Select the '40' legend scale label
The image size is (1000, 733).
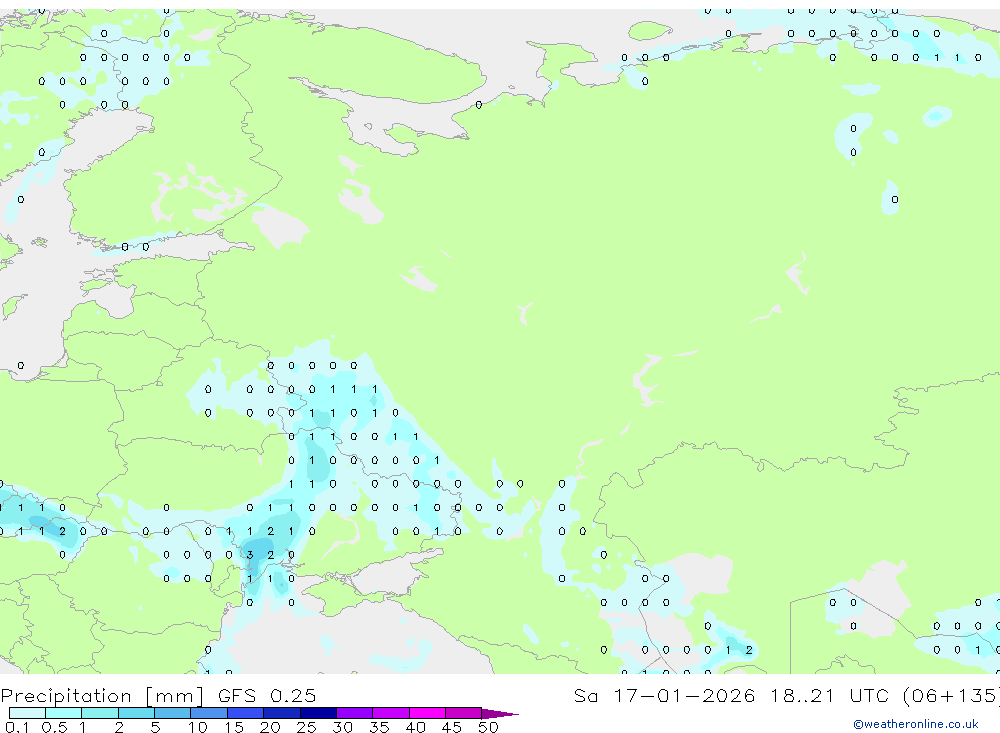point(415,727)
